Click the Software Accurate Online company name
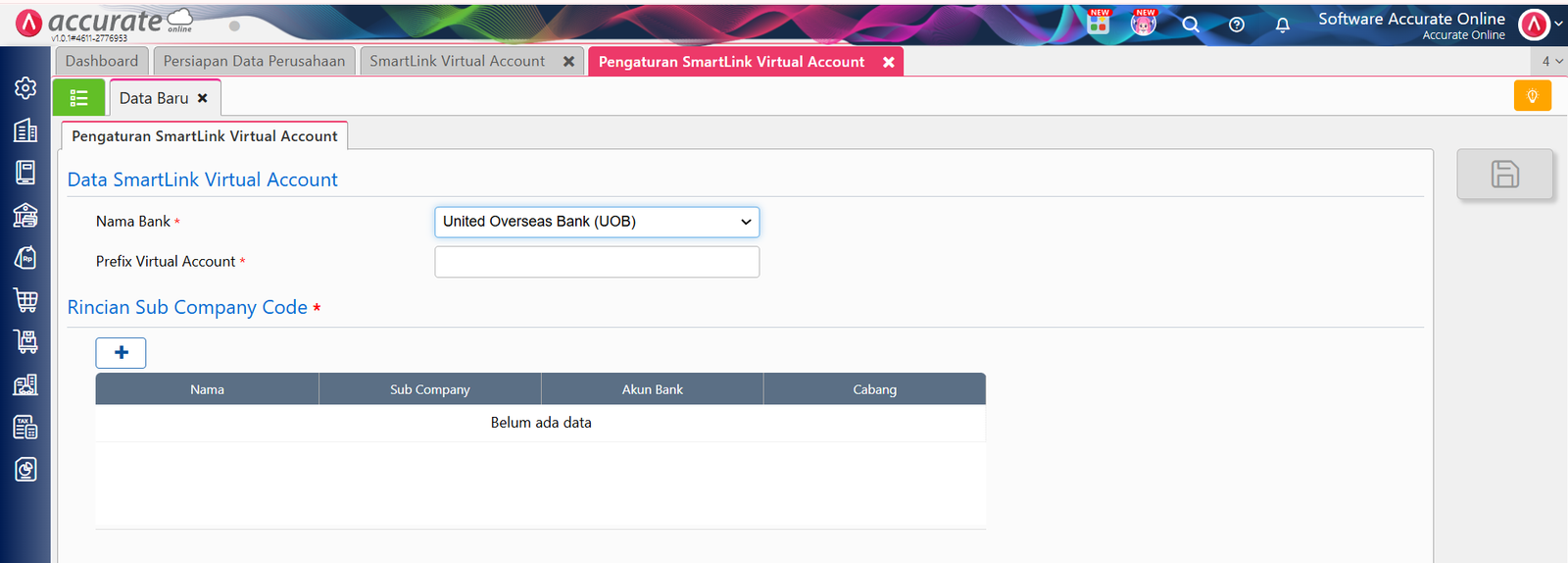Image resolution: width=1568 pixels, height=563 pixels. pos(1411,19)
